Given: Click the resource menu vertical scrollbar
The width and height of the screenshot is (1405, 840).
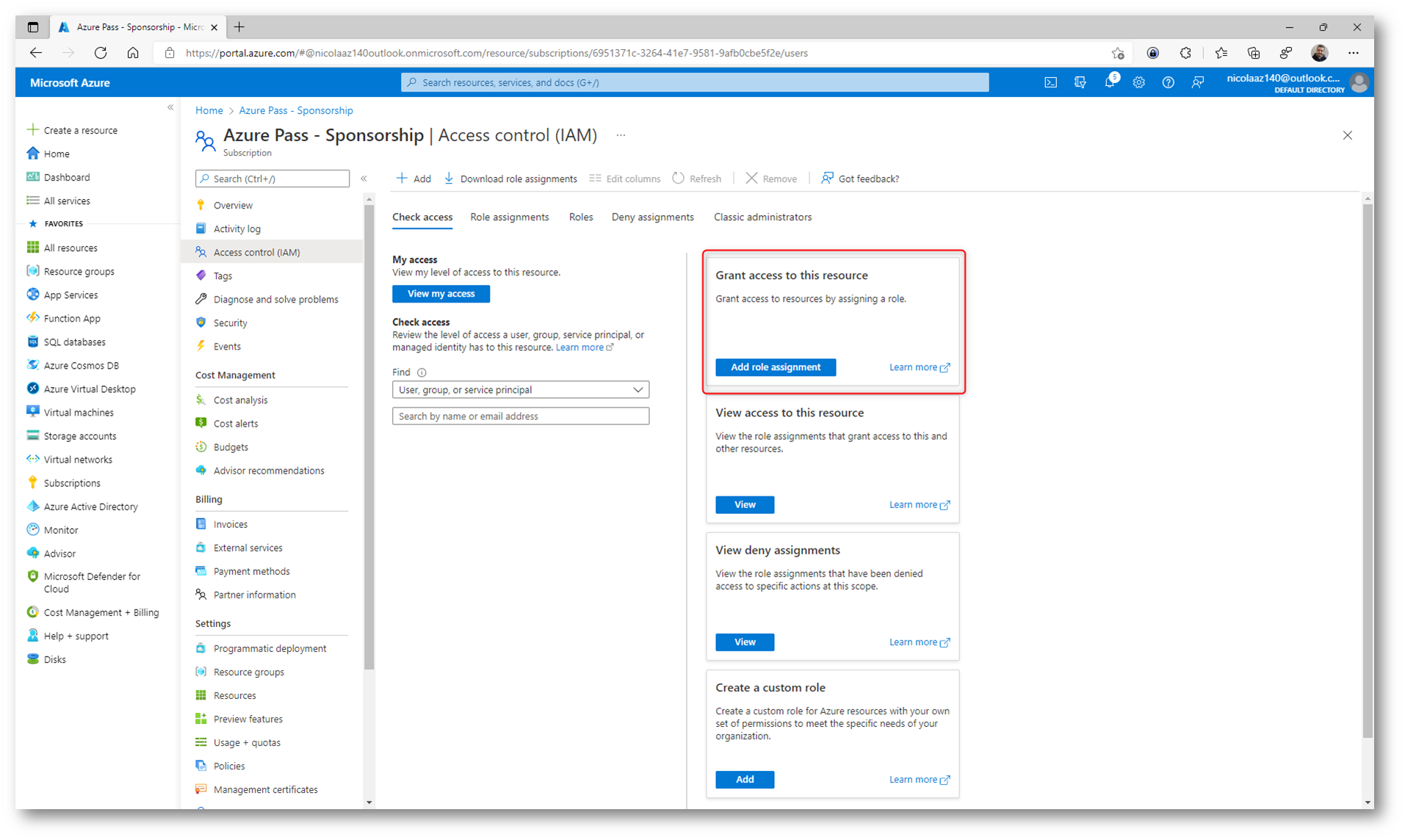Looking at the screenshot, I should (x=369, y=436).
